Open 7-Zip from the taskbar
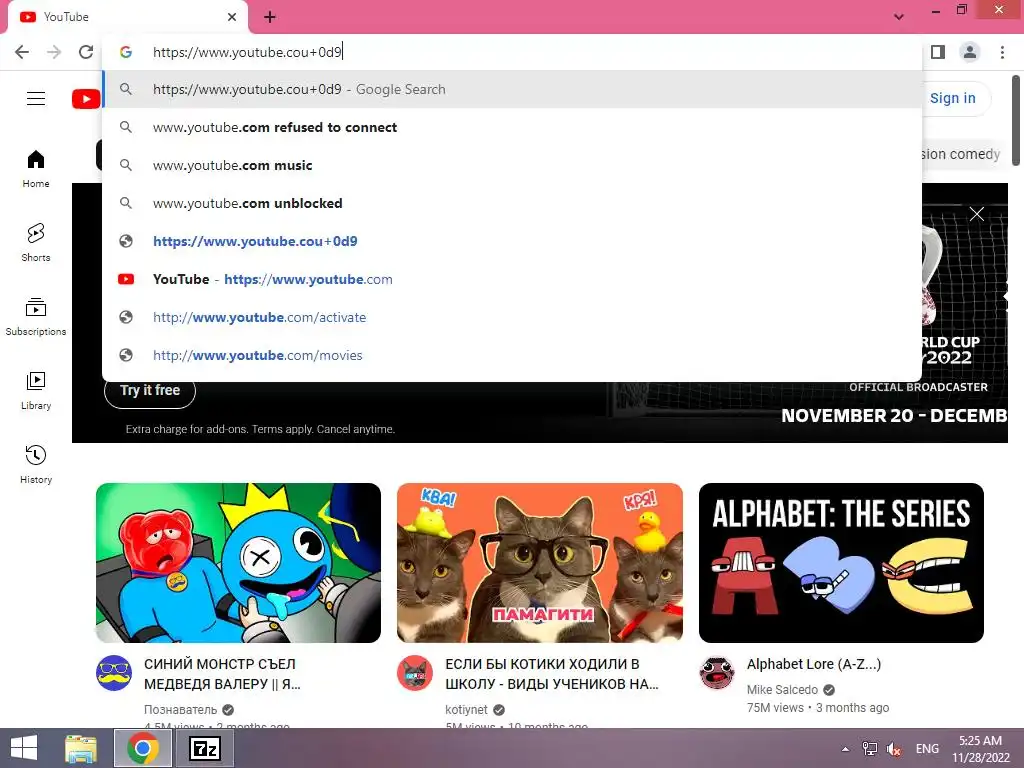The image size is (1024, 768). [x=204, y=748]
